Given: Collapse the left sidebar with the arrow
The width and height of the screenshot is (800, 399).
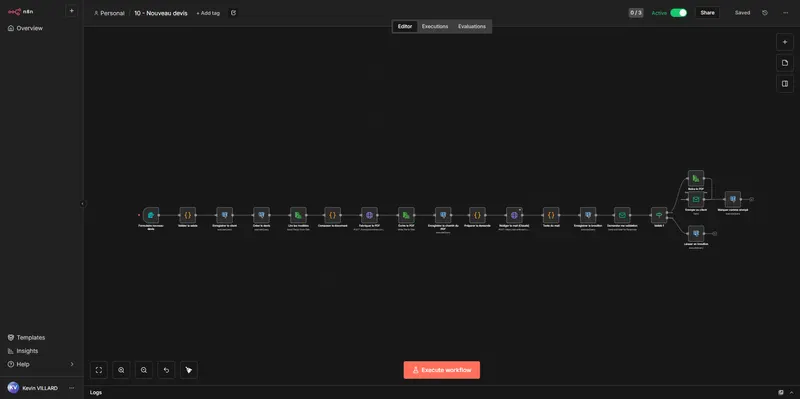Looking at the screenshot, I should click(x=83, y=204).
